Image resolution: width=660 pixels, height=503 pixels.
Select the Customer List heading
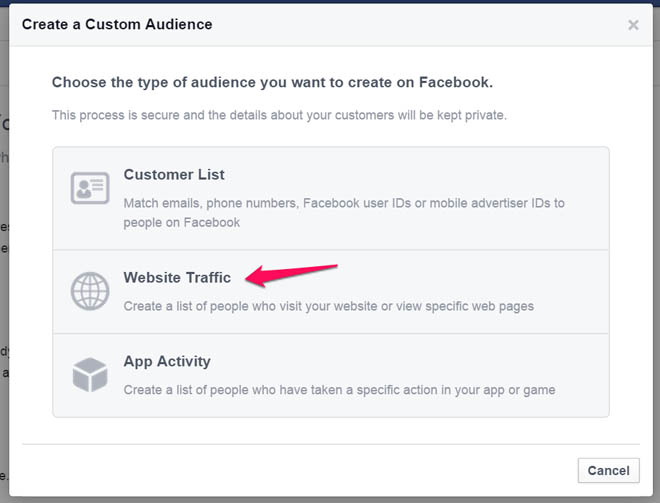tap(174, 175)
